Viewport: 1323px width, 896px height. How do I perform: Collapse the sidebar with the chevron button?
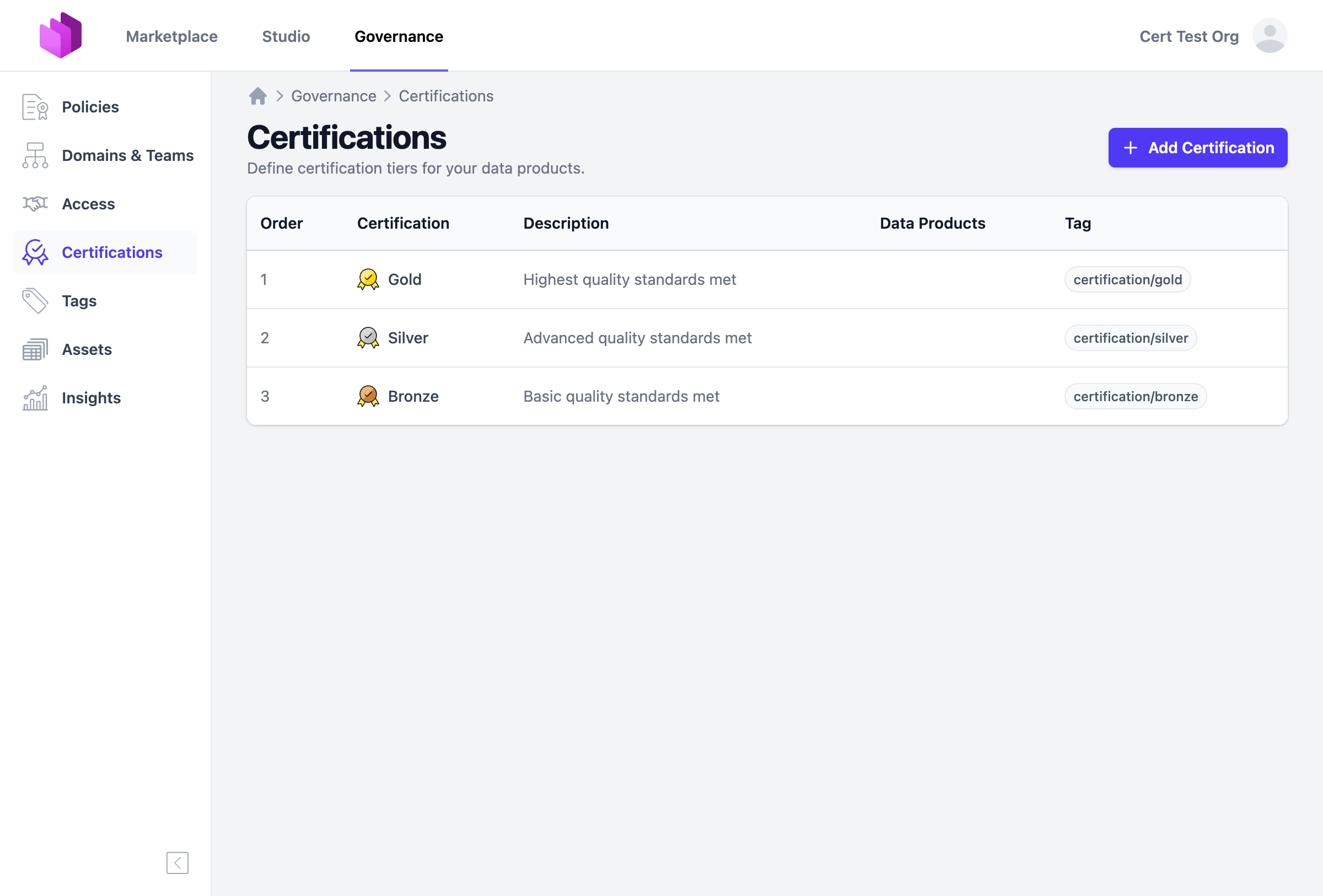tap(177, 862)
